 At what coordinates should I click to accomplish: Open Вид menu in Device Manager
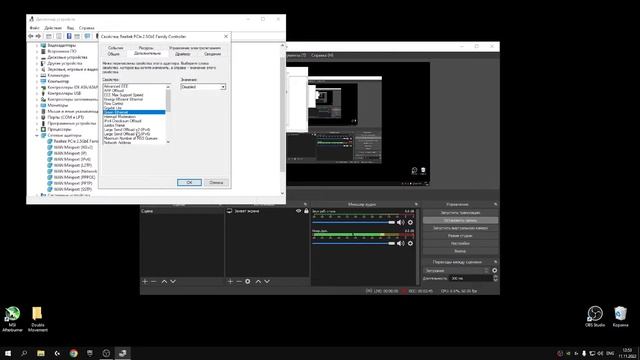click(70, 28)
